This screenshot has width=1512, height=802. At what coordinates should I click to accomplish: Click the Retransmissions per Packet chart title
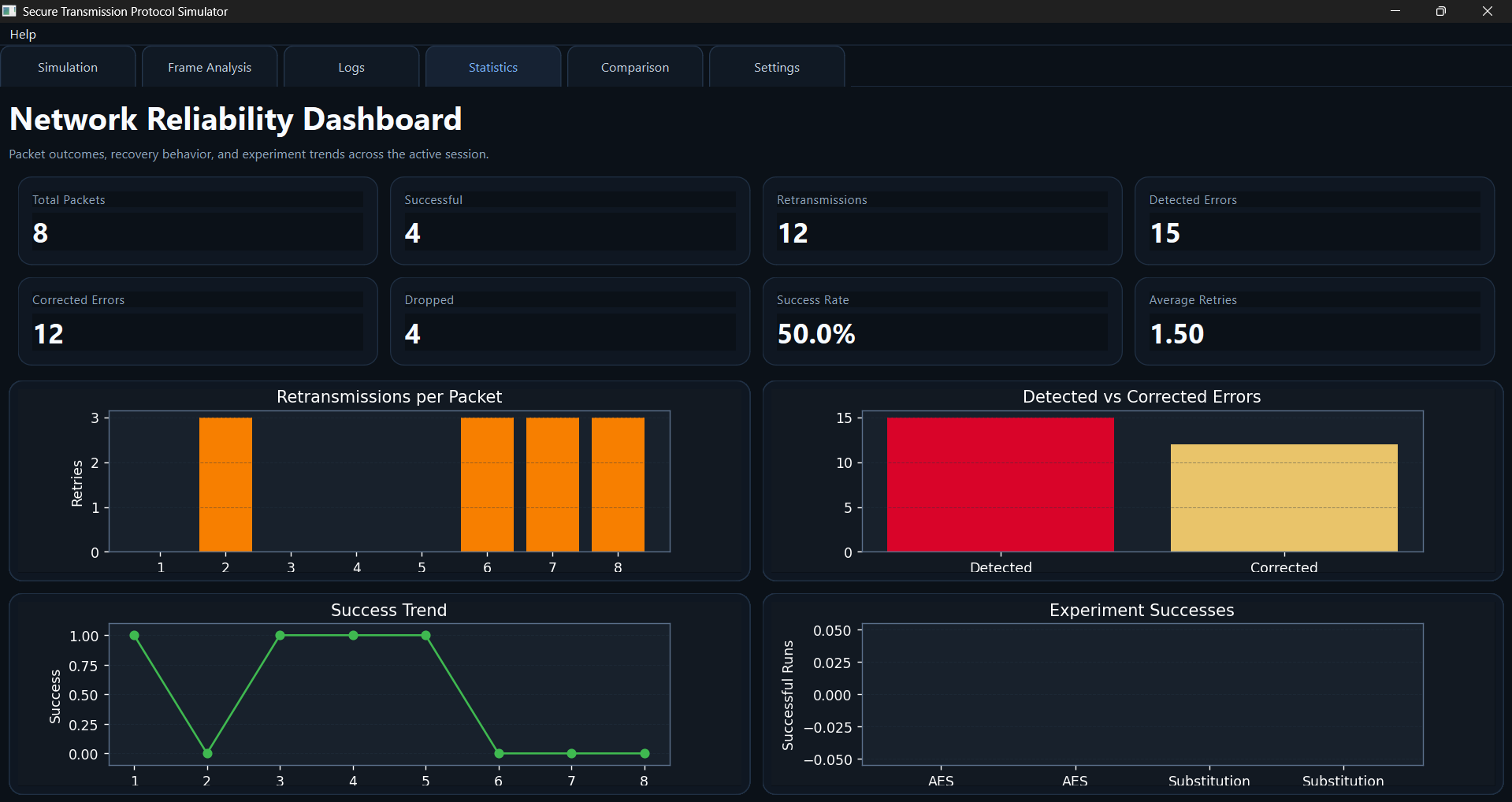coord(389,397)
